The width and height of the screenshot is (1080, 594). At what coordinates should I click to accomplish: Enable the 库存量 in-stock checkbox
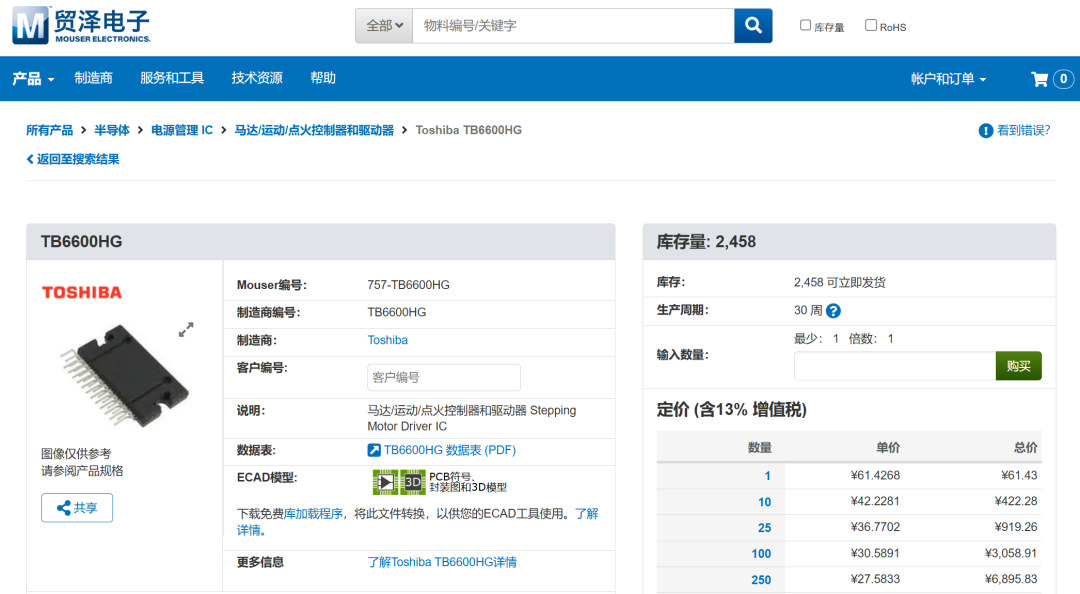click(x=806, y=26)
